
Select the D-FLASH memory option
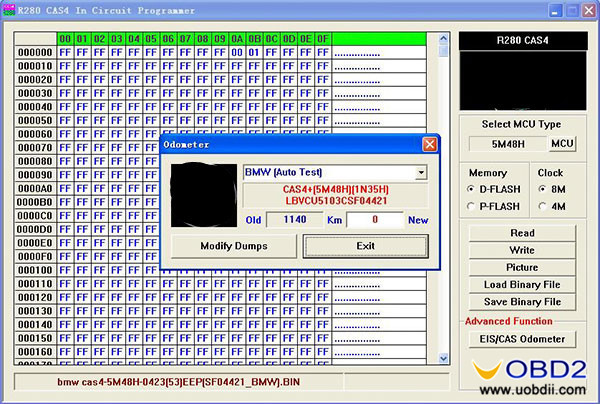472,189
